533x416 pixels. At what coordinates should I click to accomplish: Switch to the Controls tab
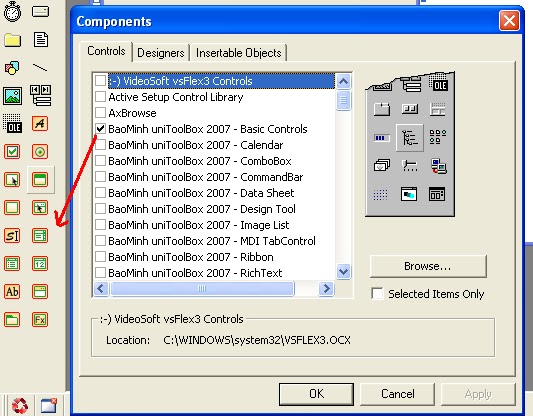coord(106,51)
